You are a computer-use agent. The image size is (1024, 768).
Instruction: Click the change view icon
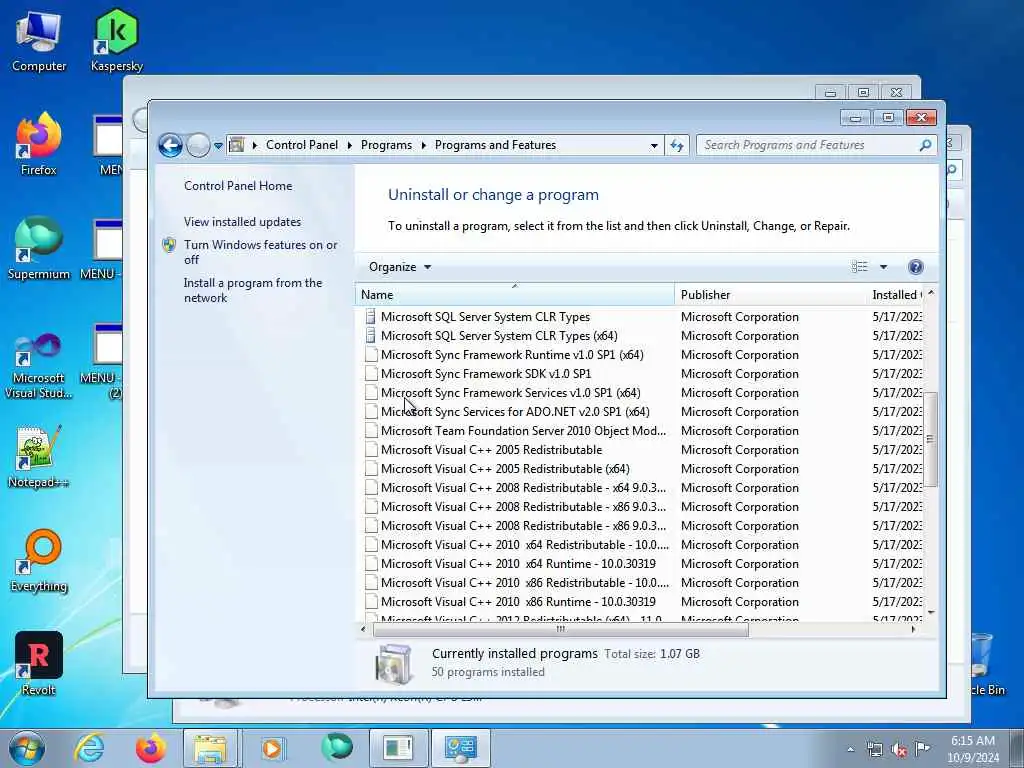859,266
